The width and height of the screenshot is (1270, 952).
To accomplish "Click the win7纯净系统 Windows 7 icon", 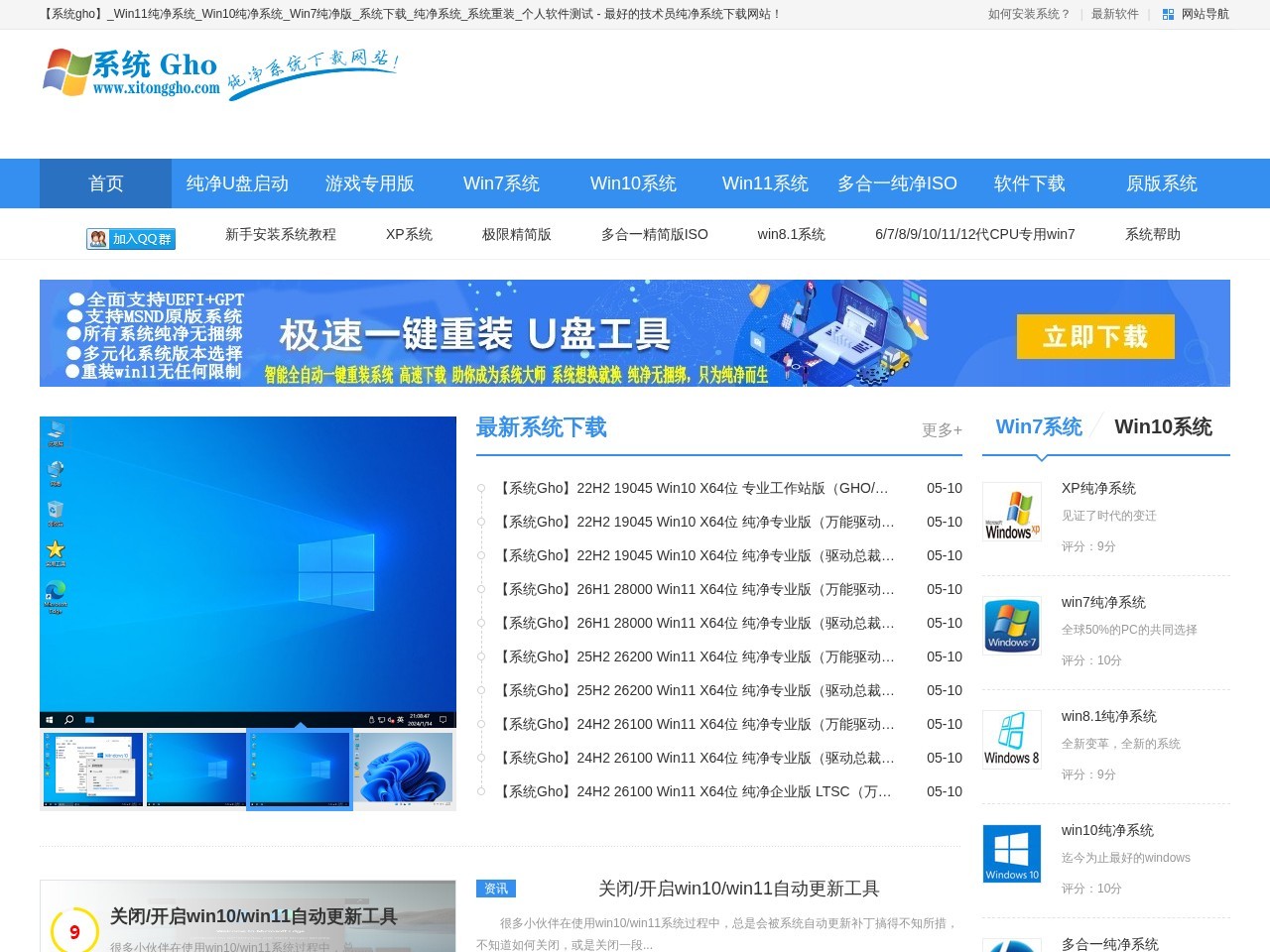I will [1012, 626].
